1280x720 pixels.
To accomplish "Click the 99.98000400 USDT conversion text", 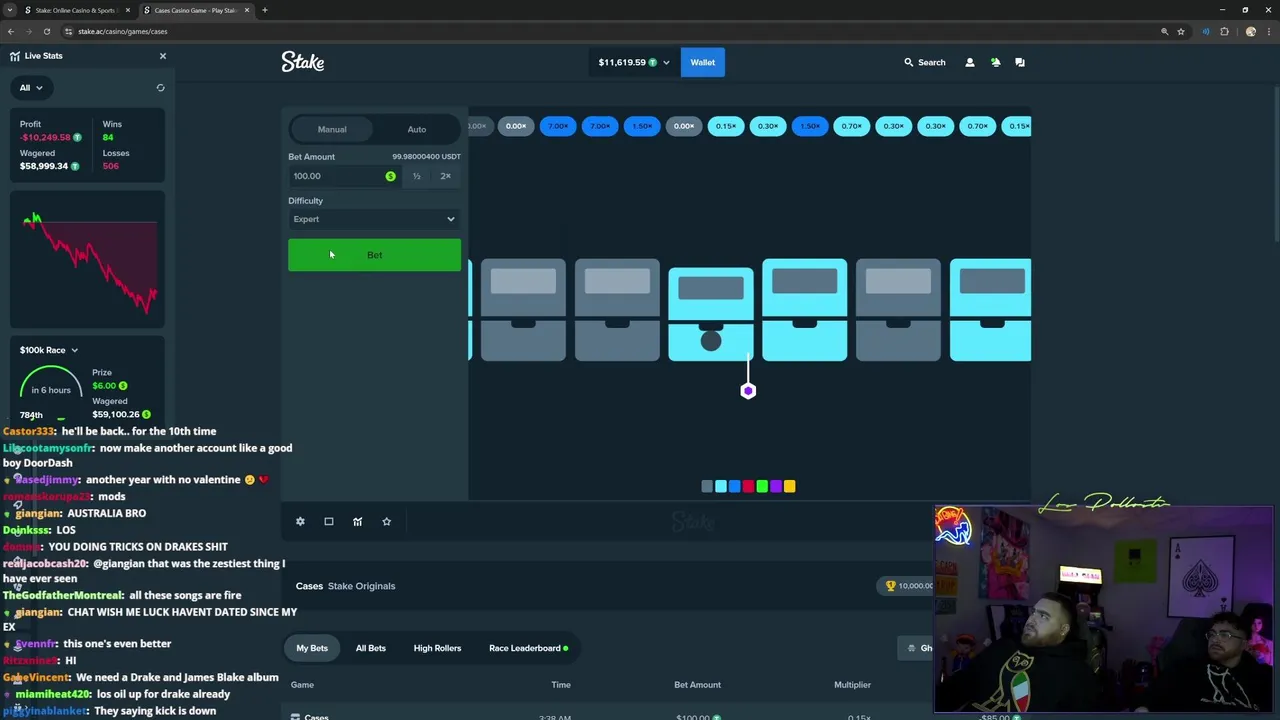I will pos(427,157).
